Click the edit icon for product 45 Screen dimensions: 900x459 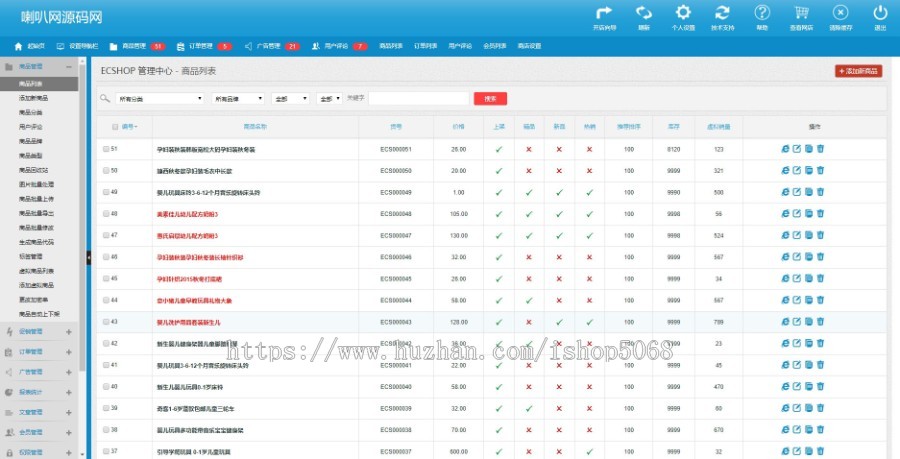pos(797,278)
